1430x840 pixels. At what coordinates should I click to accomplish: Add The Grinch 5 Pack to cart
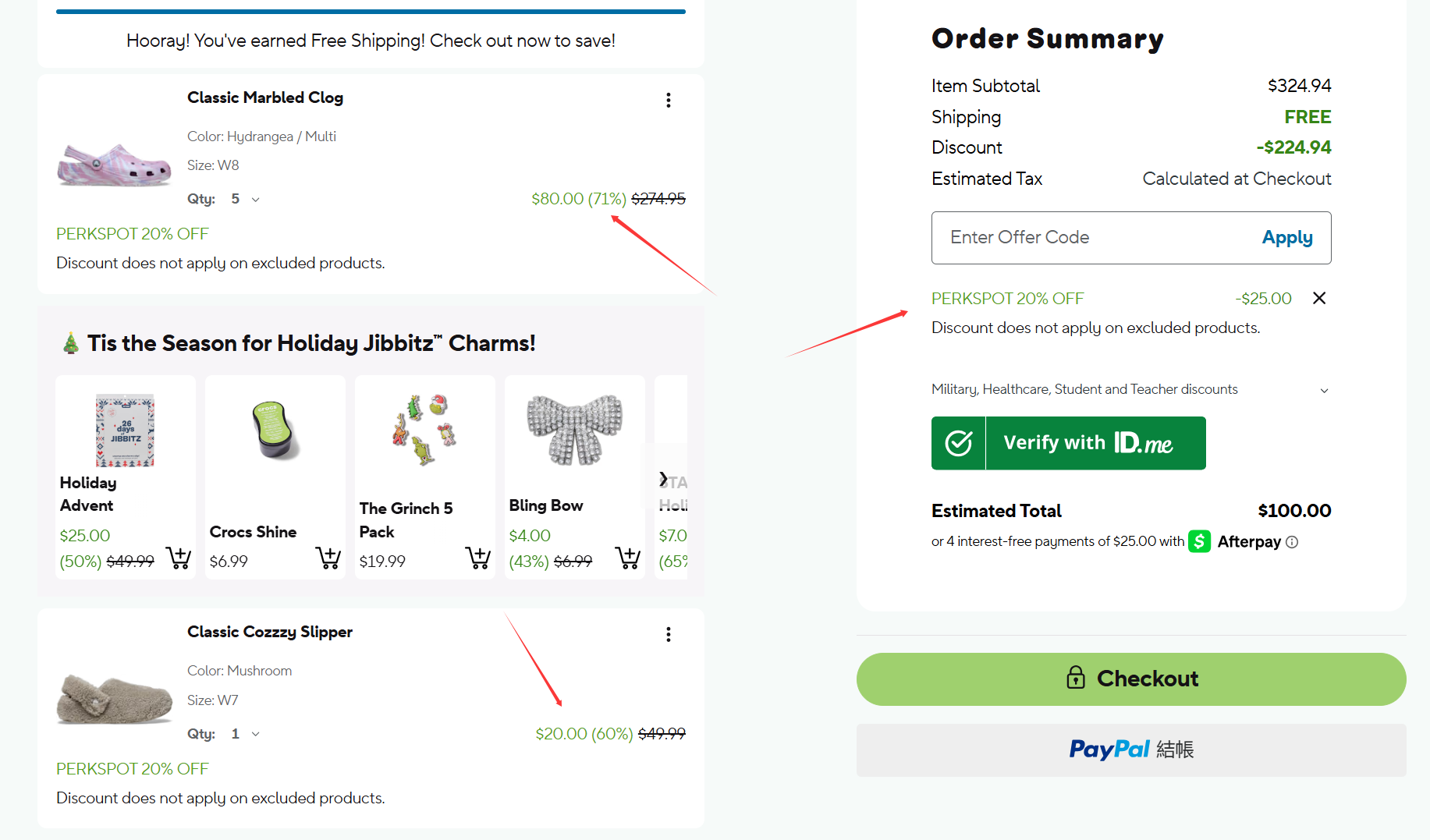tap(478, 558)
